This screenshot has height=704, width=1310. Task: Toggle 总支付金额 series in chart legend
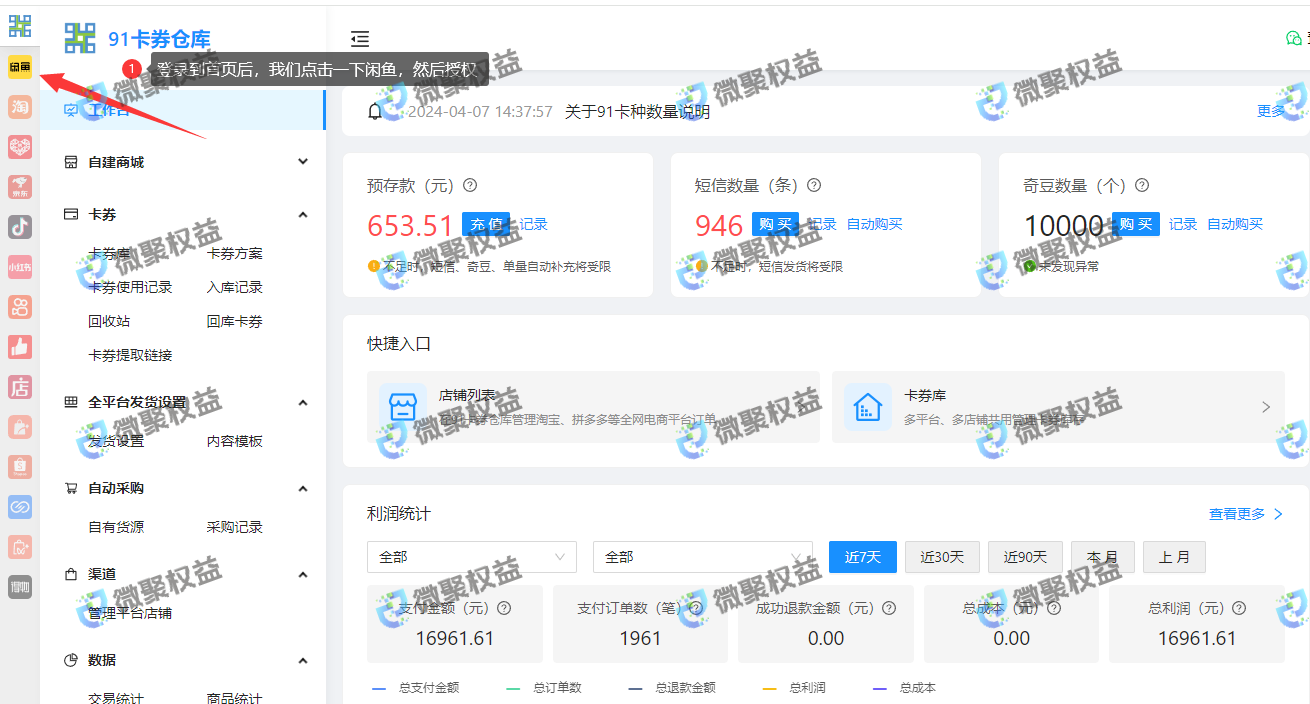coord(415,688)
